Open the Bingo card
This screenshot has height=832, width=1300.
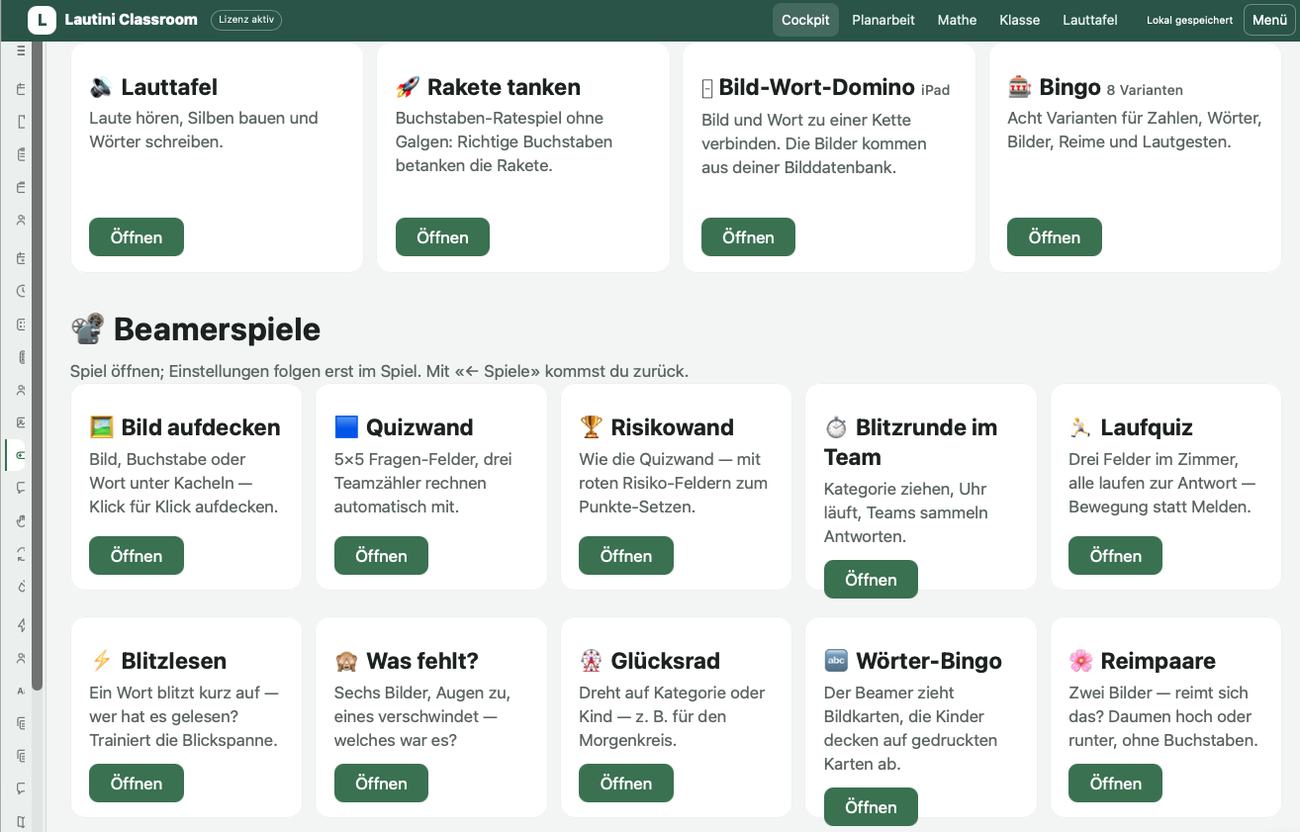click(x=1054, y=237)
